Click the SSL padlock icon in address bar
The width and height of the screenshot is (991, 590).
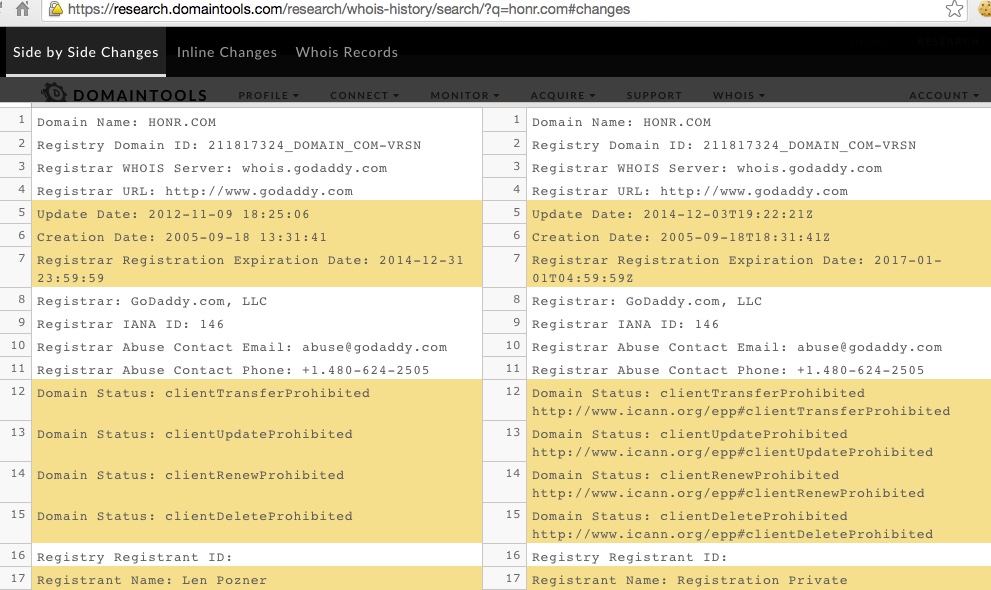tap(57, 10)
